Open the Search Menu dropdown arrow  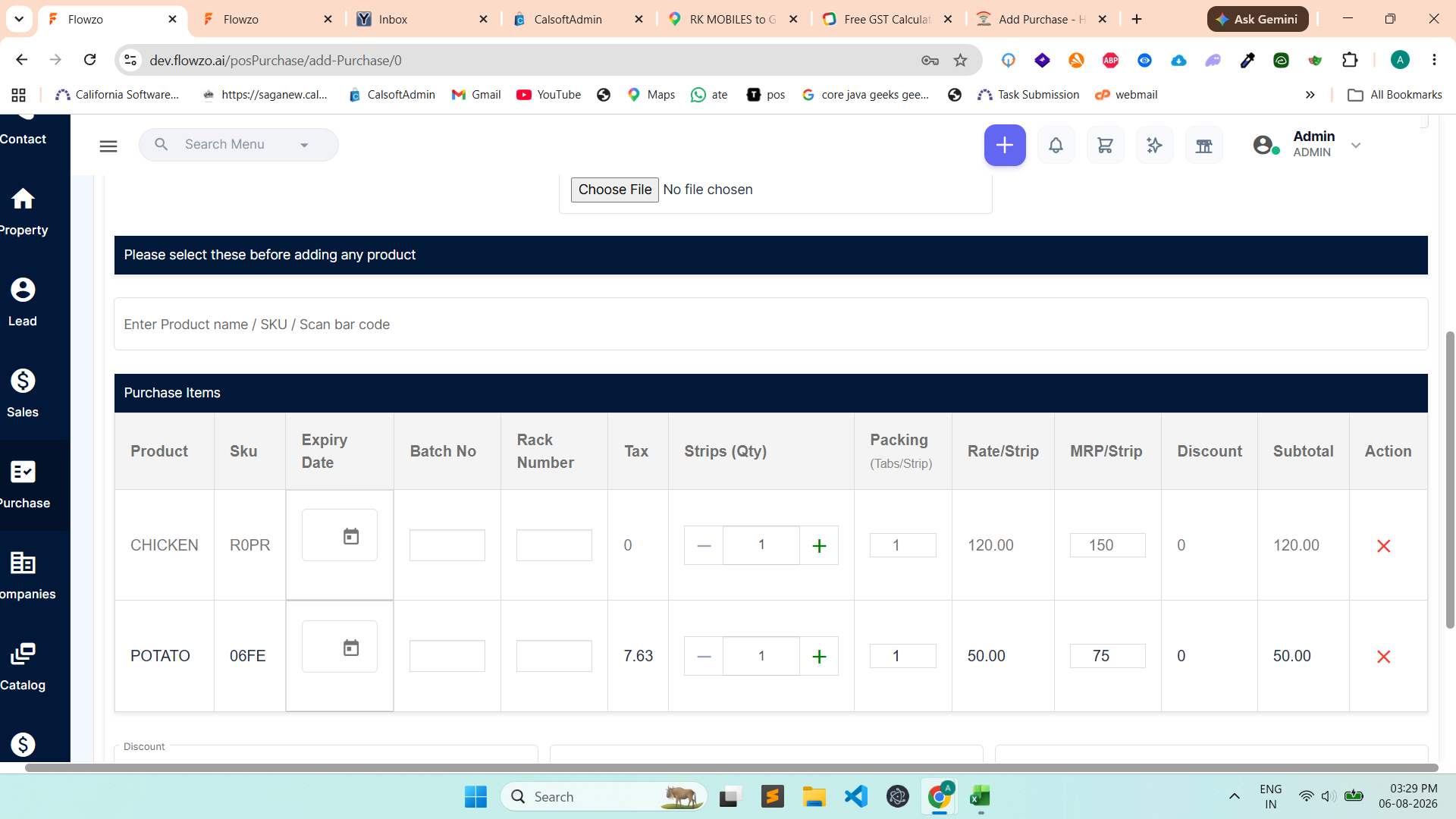304,145
